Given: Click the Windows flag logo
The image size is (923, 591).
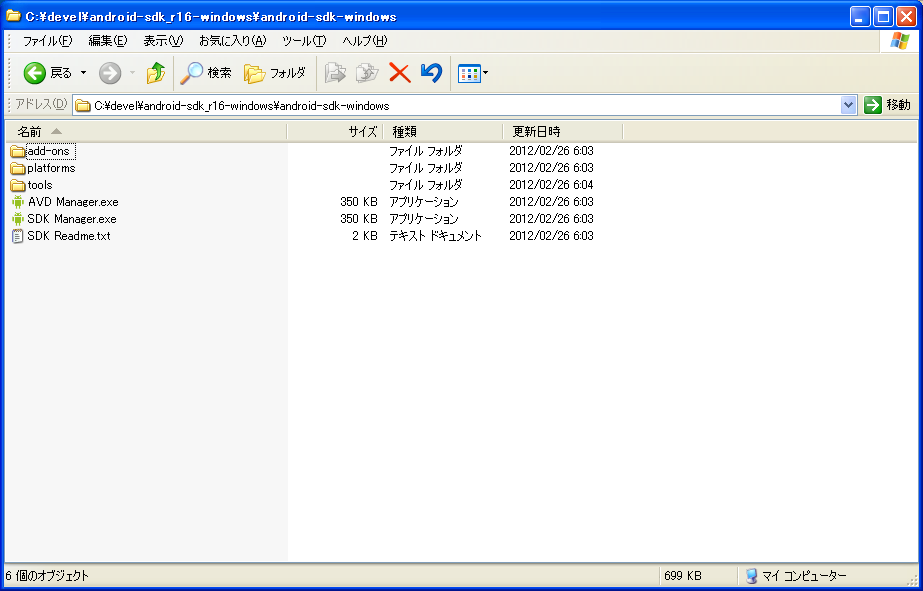Looking at the screenshot, I should point(899,41).
